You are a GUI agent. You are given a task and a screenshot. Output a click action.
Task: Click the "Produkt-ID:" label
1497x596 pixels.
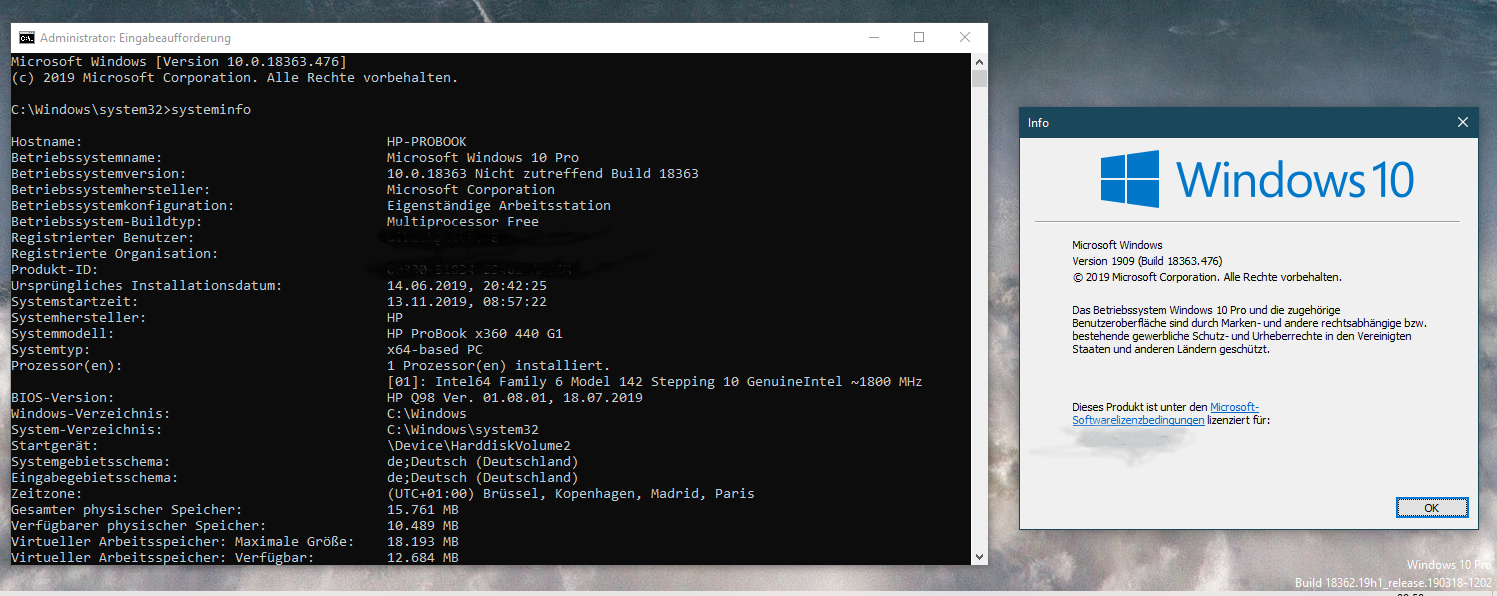(55, 270)
